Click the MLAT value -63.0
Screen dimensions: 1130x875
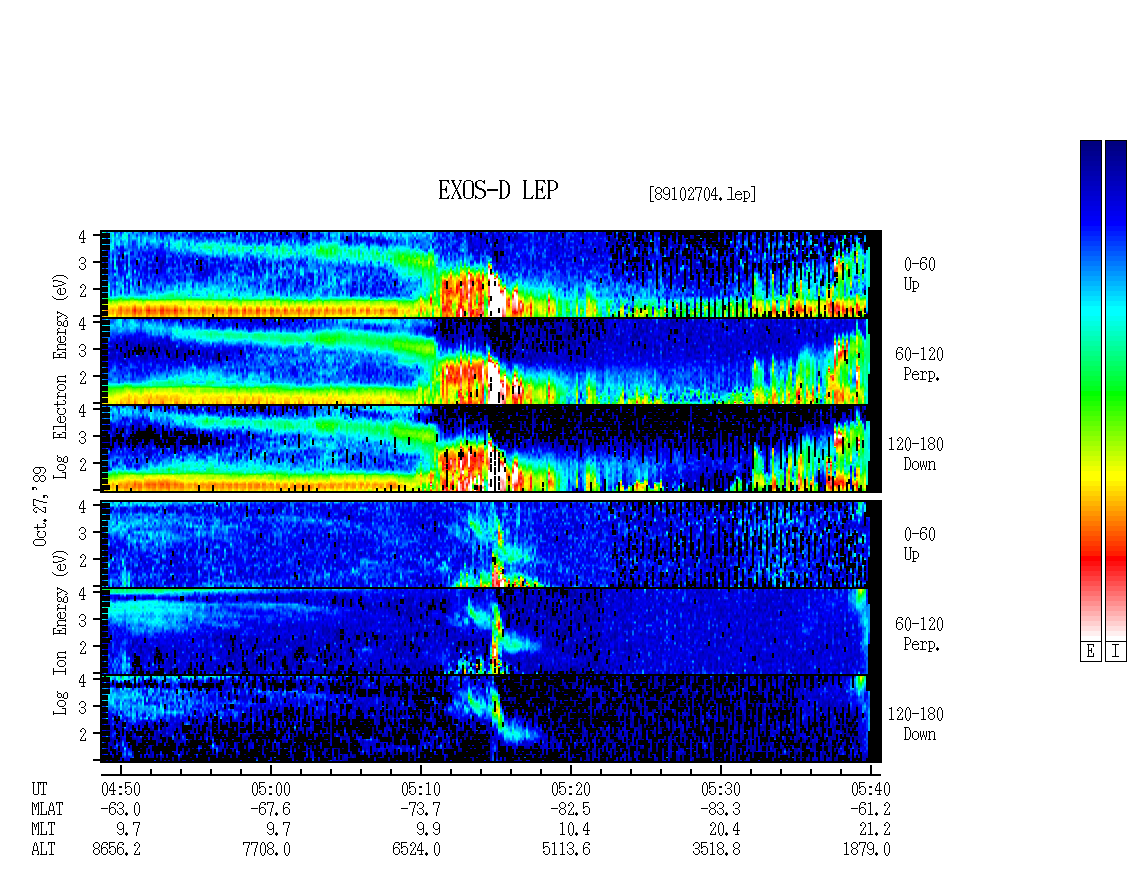[x=120, y=809]
